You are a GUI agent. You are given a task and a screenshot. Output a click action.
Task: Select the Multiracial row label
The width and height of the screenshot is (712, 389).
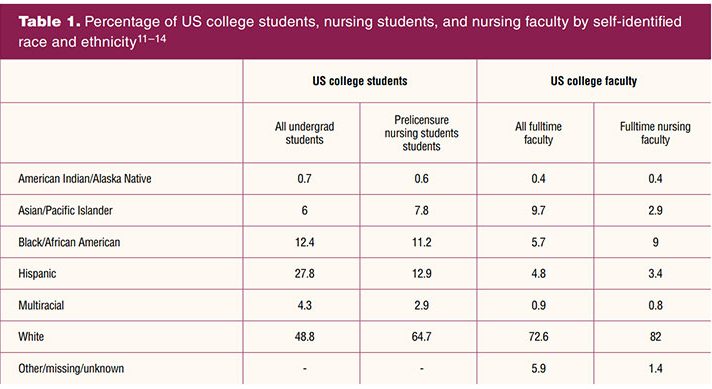pos(41,305)
